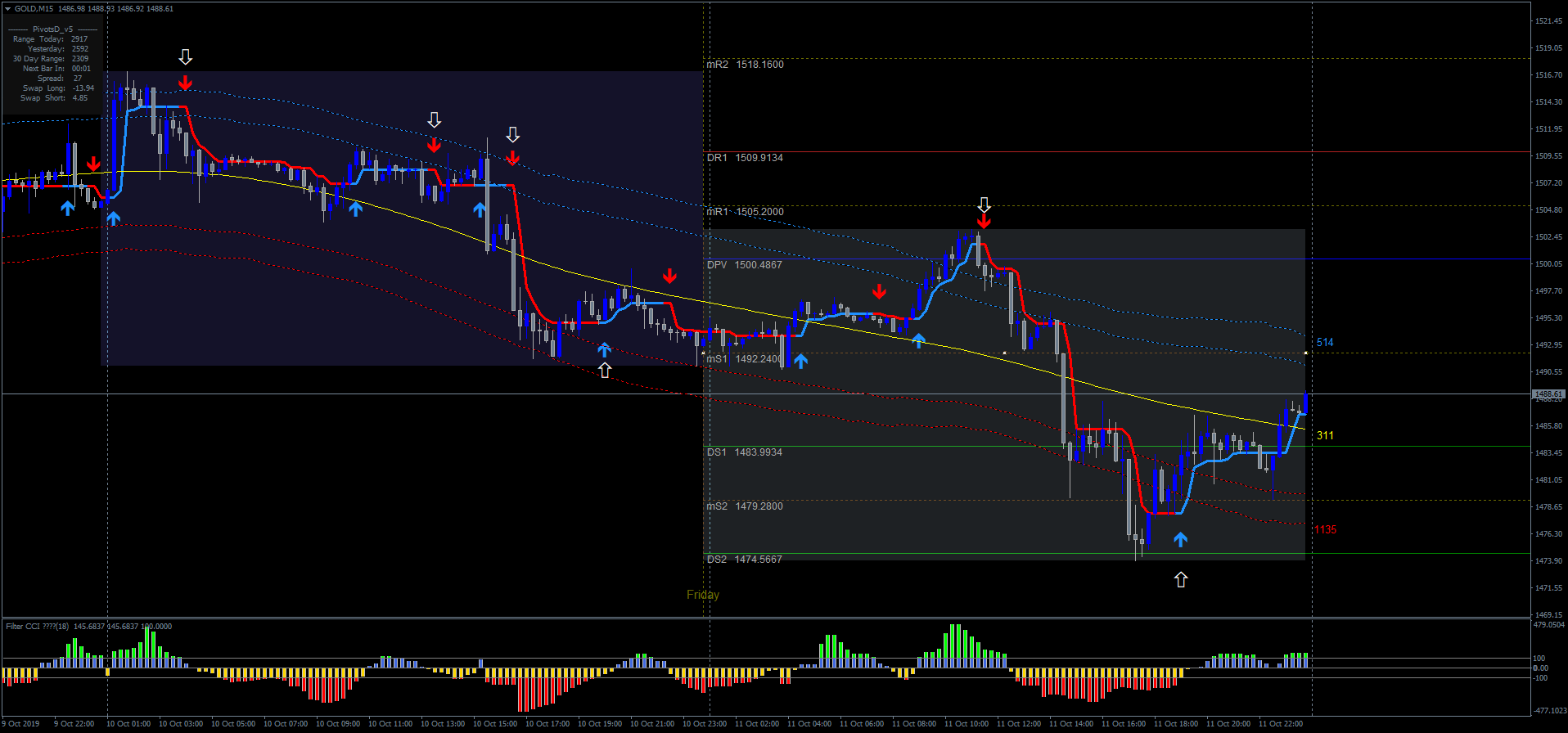The width and height of the screenshot is (1568, 733).
Task: Select the leftmost white outlined down arrow at top
Action: (x=186, y=56)
